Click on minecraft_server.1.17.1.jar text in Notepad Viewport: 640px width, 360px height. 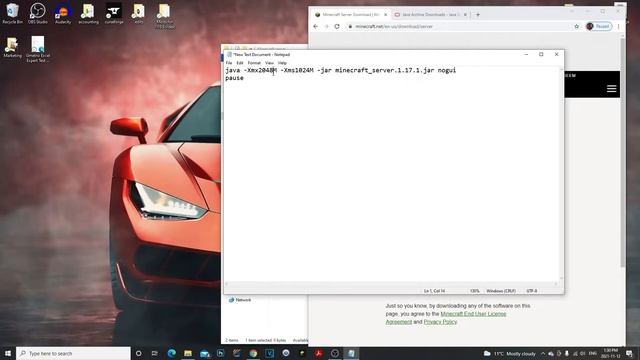(x=384, y=70)
